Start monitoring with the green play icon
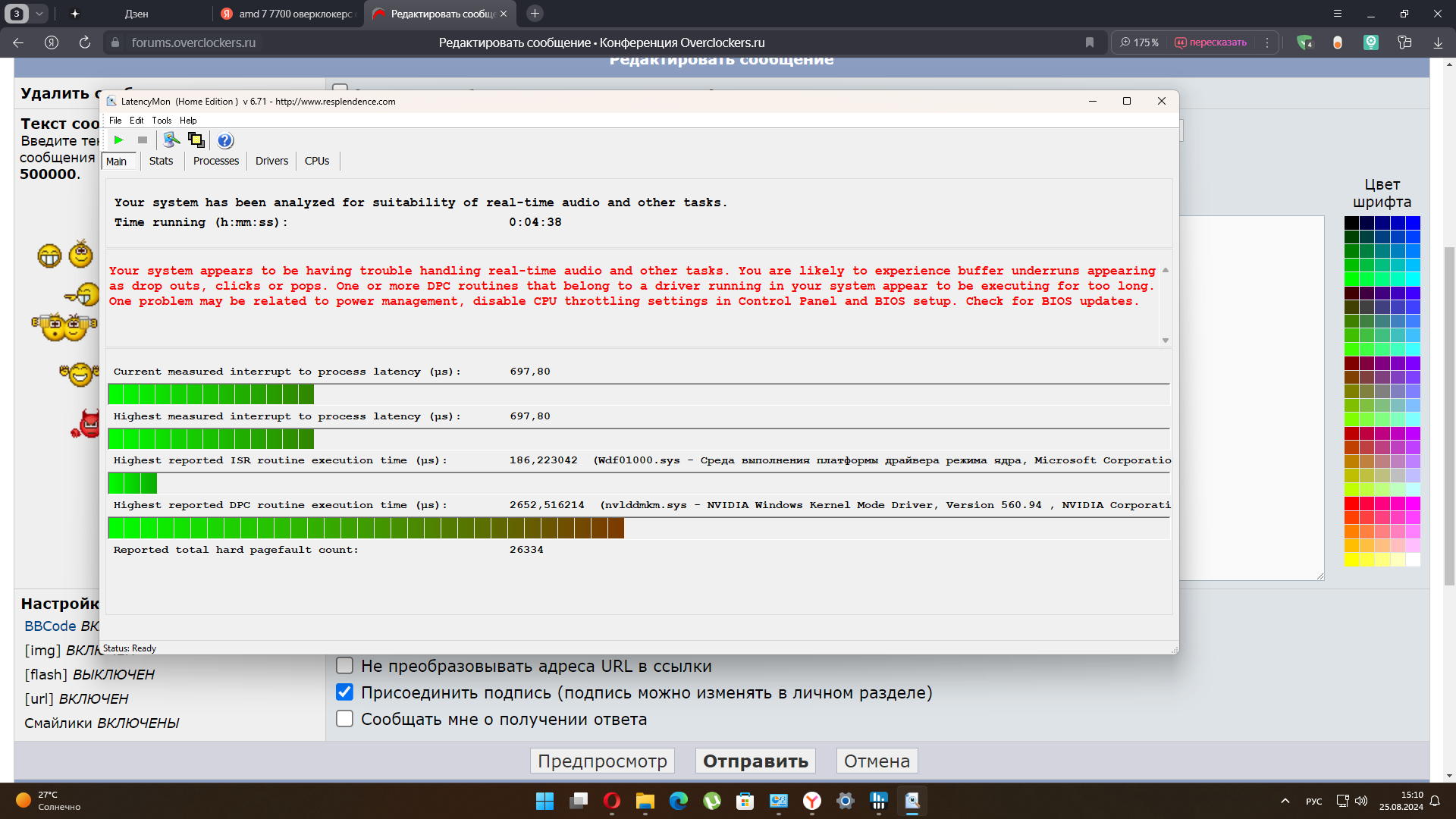 [x=118, y=140]
